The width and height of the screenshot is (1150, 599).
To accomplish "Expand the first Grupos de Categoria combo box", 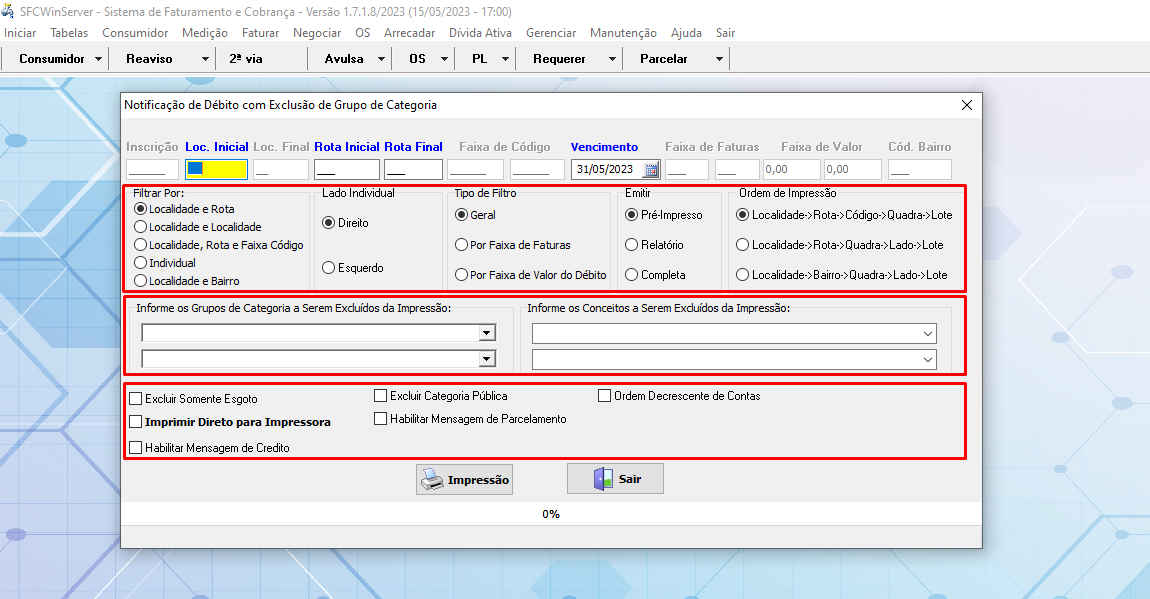I will coord(487,333).
